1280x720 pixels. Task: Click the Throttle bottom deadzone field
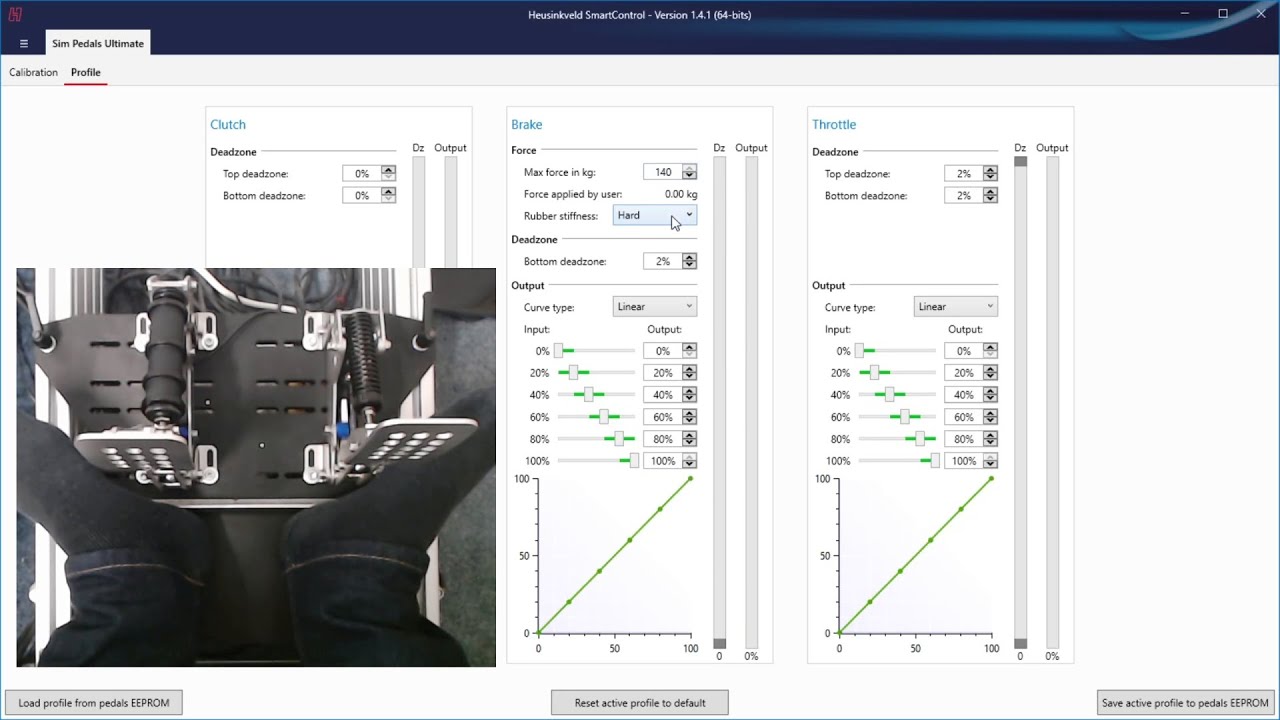pos(963,196)
